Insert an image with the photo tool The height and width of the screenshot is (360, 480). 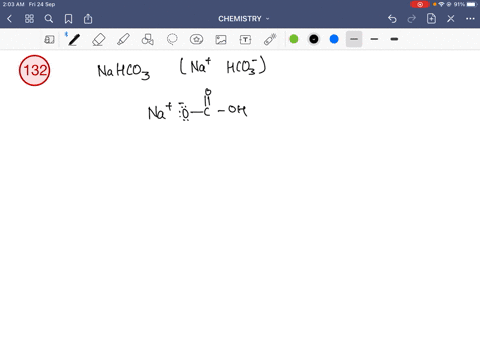pyautogui.click(x=221, y=40)
